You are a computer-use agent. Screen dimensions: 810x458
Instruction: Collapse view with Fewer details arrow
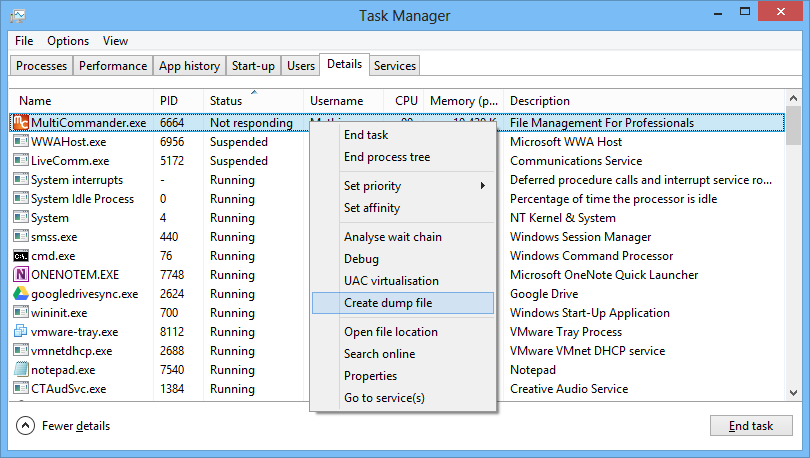25,425
